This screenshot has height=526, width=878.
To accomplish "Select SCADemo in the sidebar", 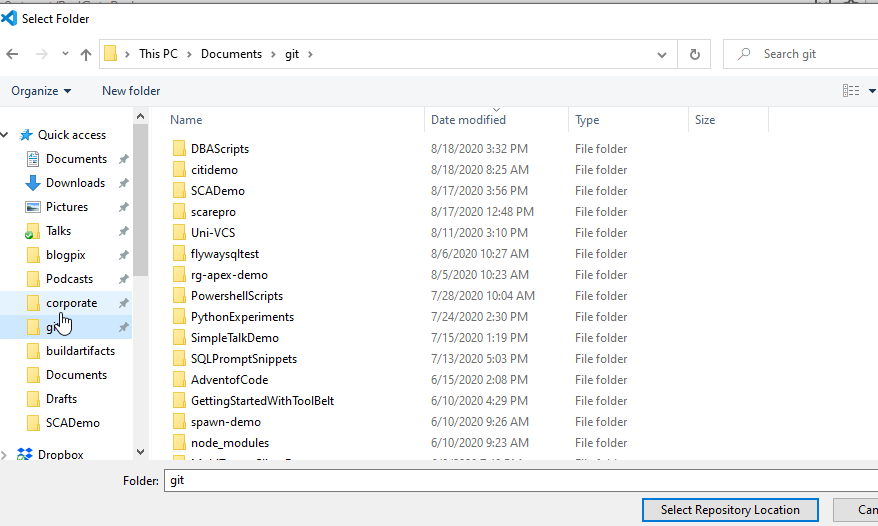I will (x=73, y=423).
